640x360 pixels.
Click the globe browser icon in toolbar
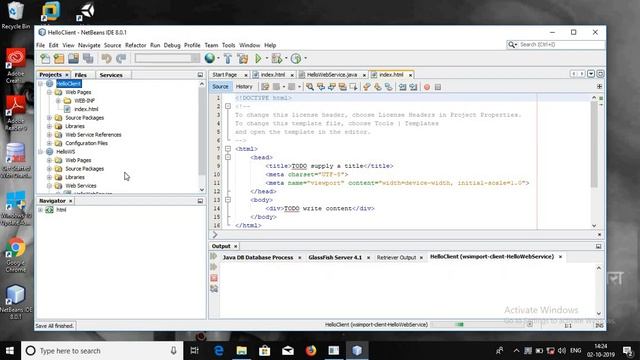210,58
